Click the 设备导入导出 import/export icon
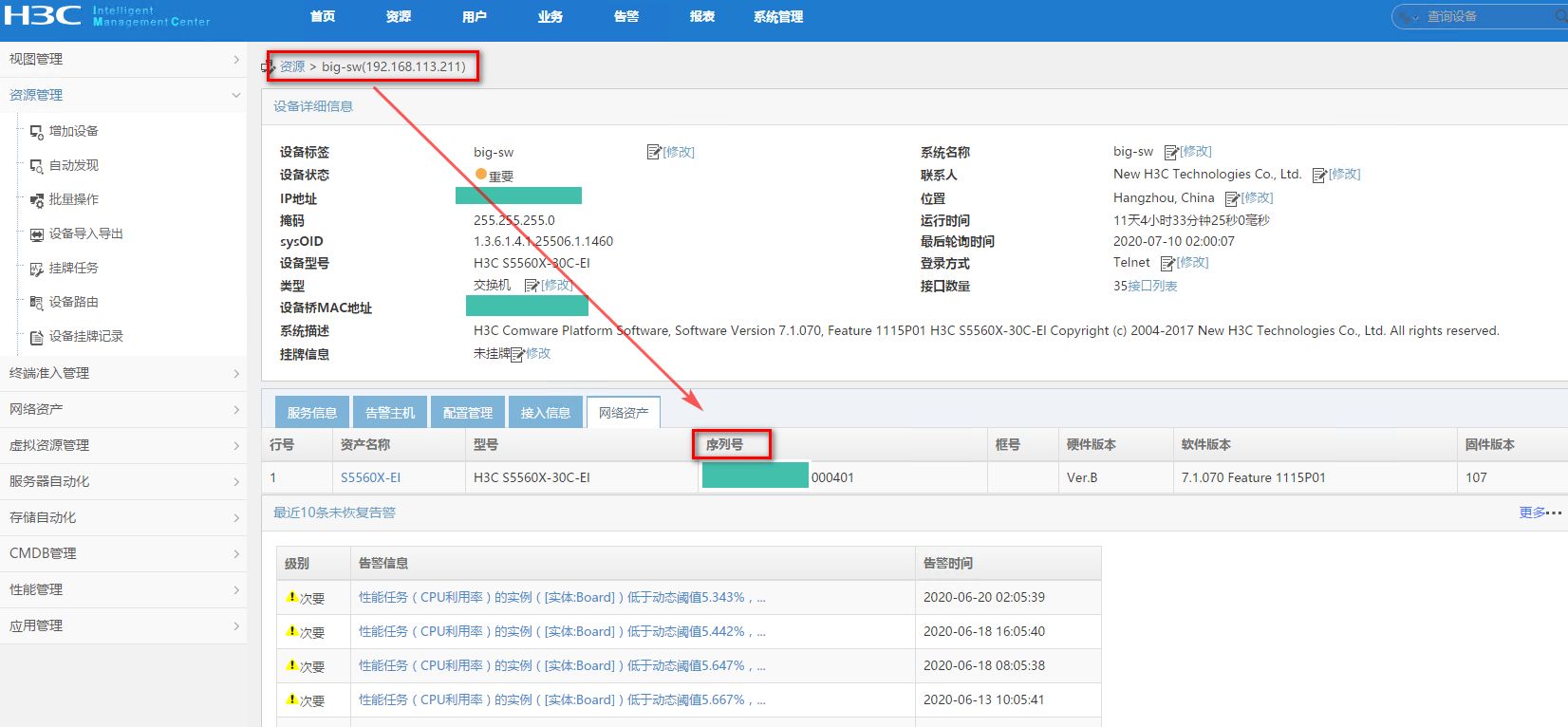Viewport: 1568px width, 727px height. (x=37, y=234)
